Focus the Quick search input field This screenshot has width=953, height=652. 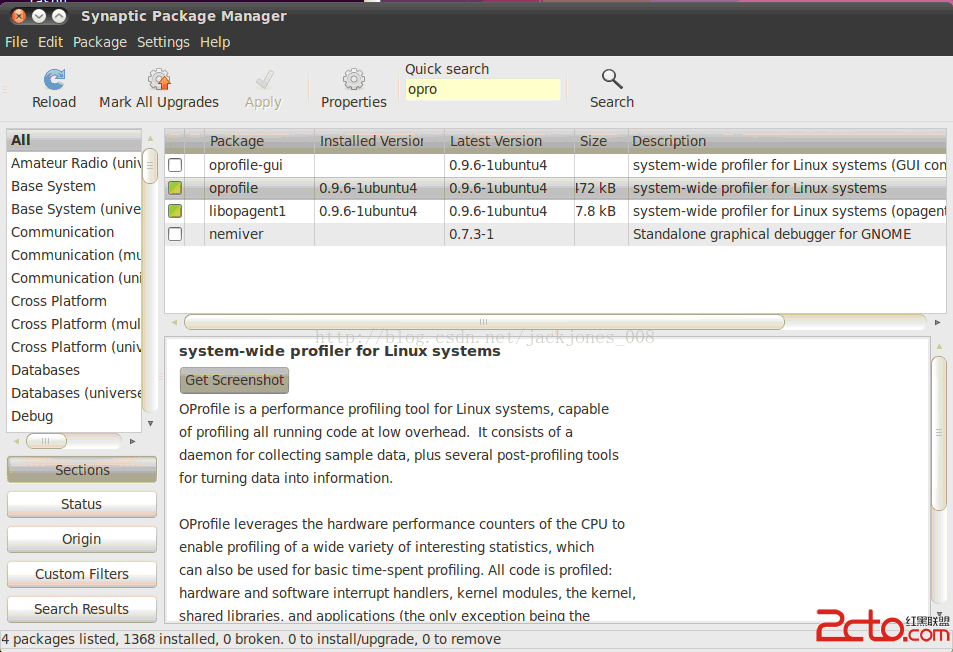482,90
